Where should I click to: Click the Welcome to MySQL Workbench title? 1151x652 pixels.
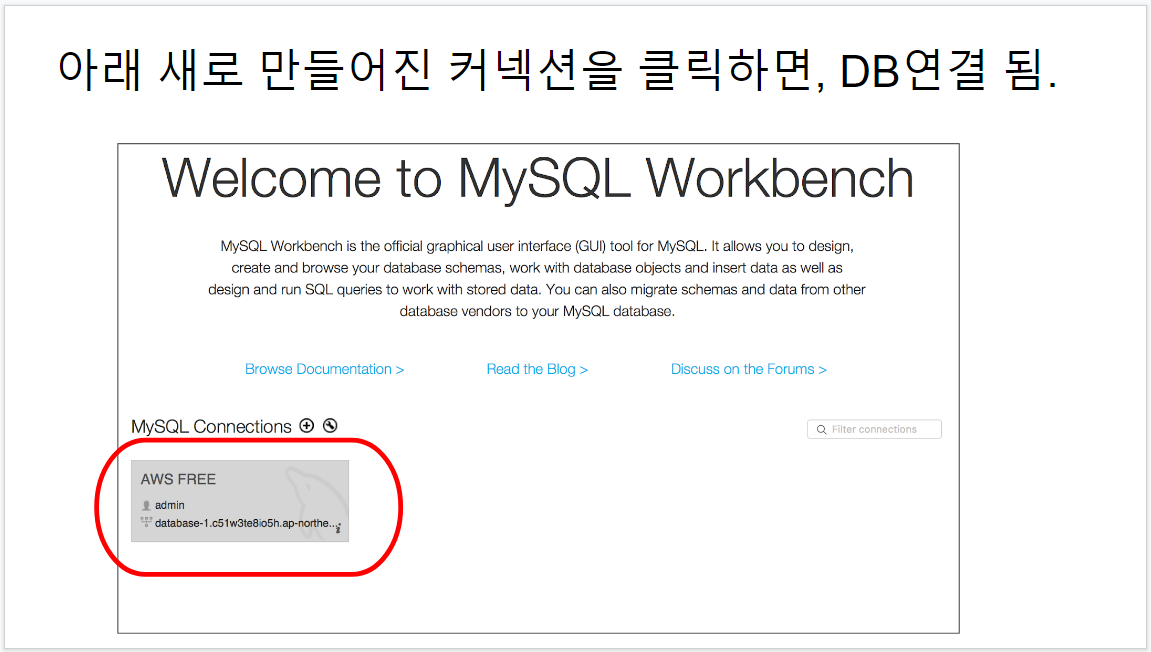537,178
